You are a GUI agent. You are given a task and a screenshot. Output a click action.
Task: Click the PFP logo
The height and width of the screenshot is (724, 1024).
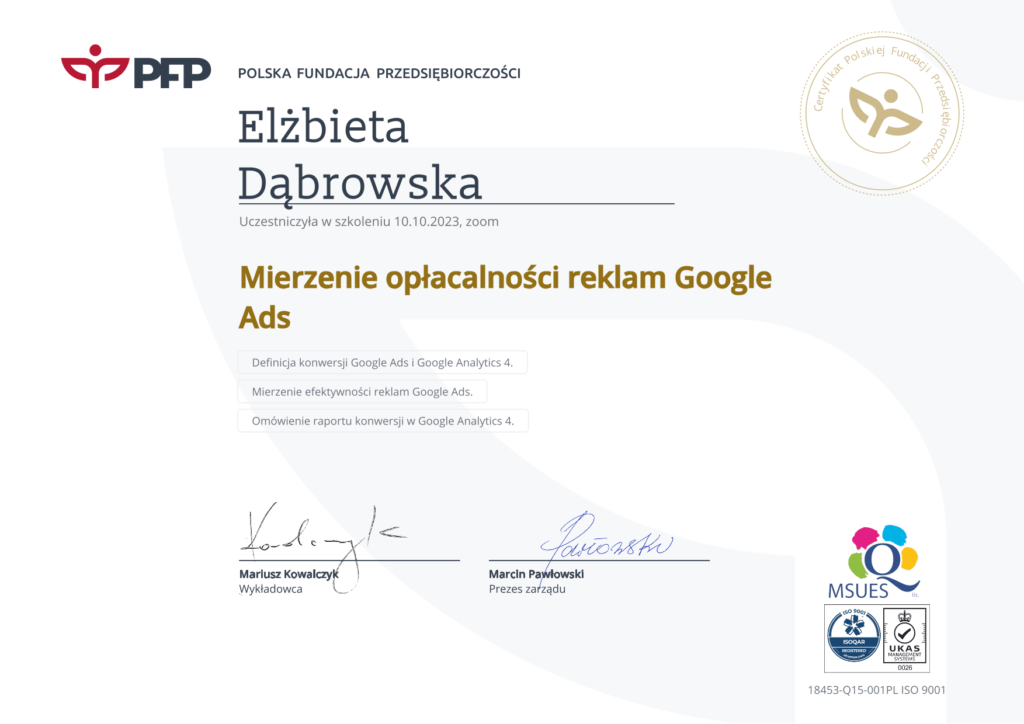point(136,67)
